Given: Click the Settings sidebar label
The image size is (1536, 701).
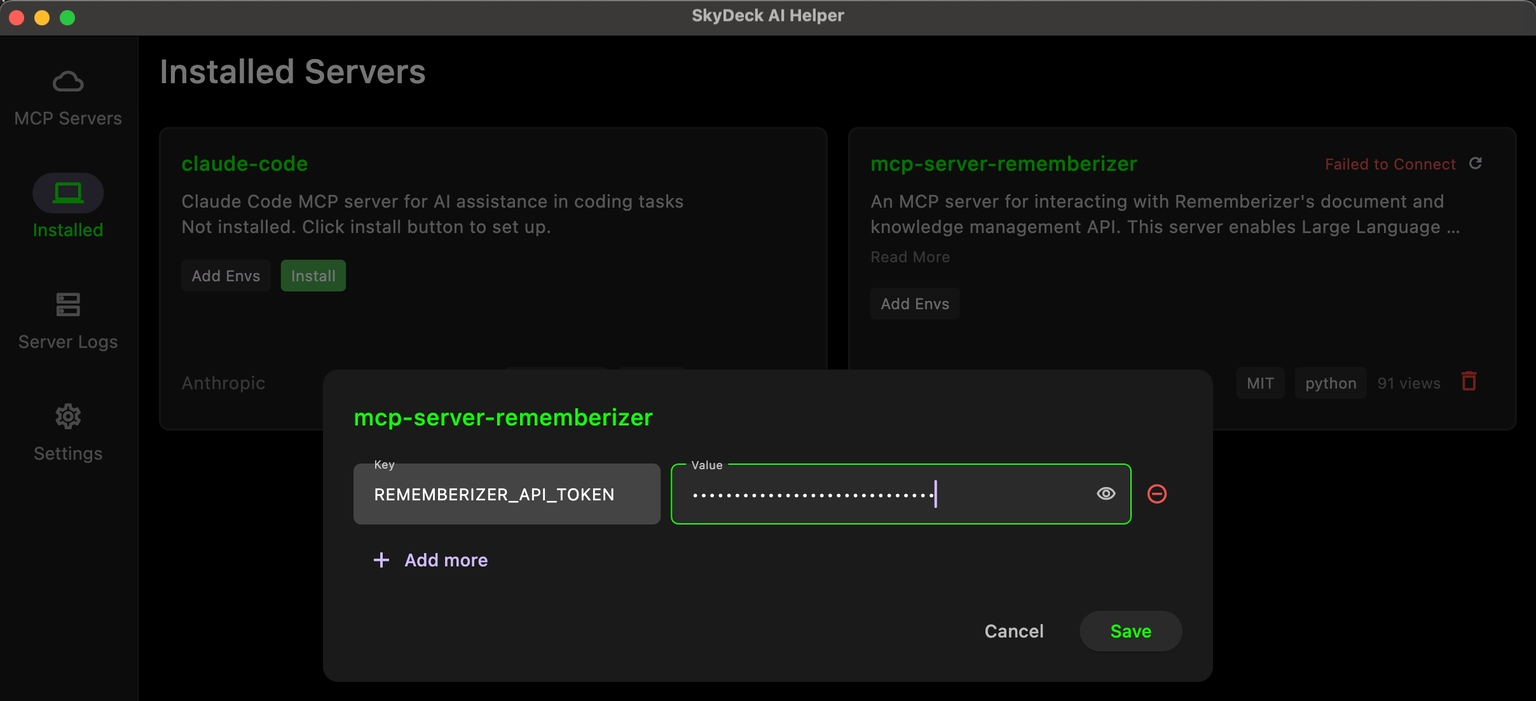Looking at the screenshot, I should point(68,454).
